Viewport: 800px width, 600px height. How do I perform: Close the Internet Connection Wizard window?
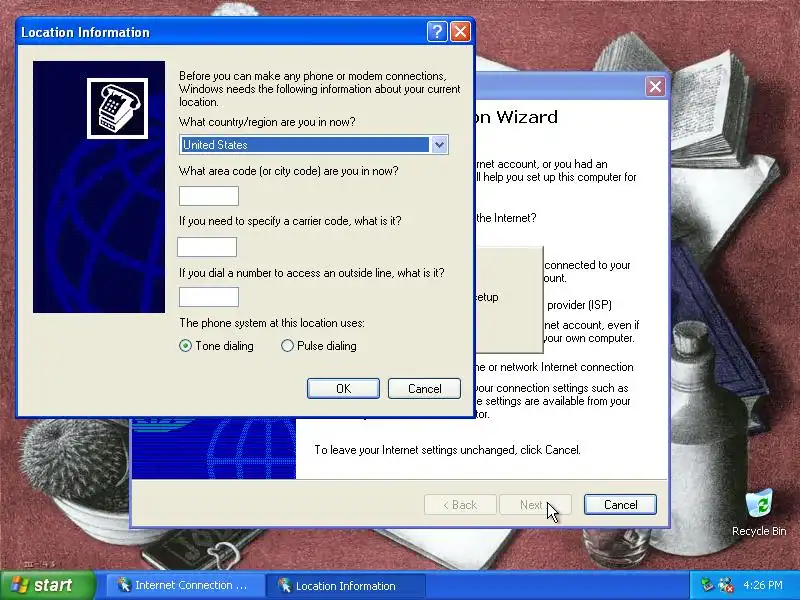(655, 86)
